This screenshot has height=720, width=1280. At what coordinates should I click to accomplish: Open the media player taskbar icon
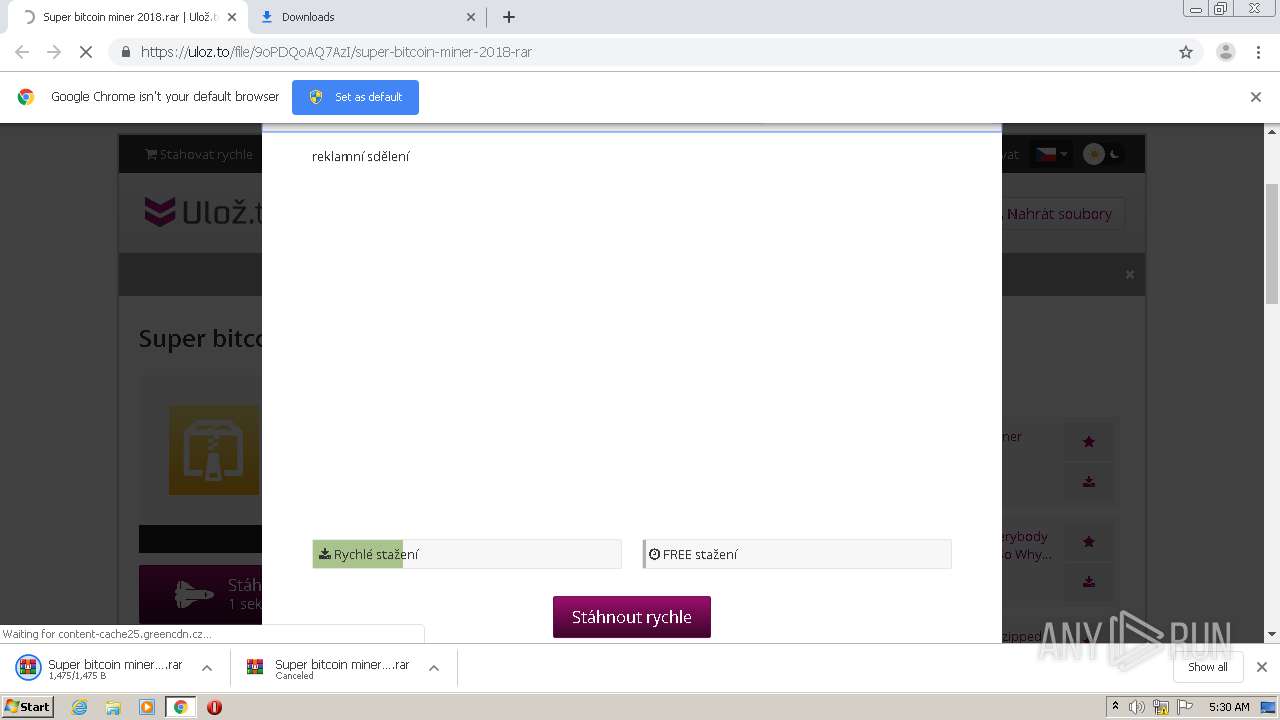[146, 707]
